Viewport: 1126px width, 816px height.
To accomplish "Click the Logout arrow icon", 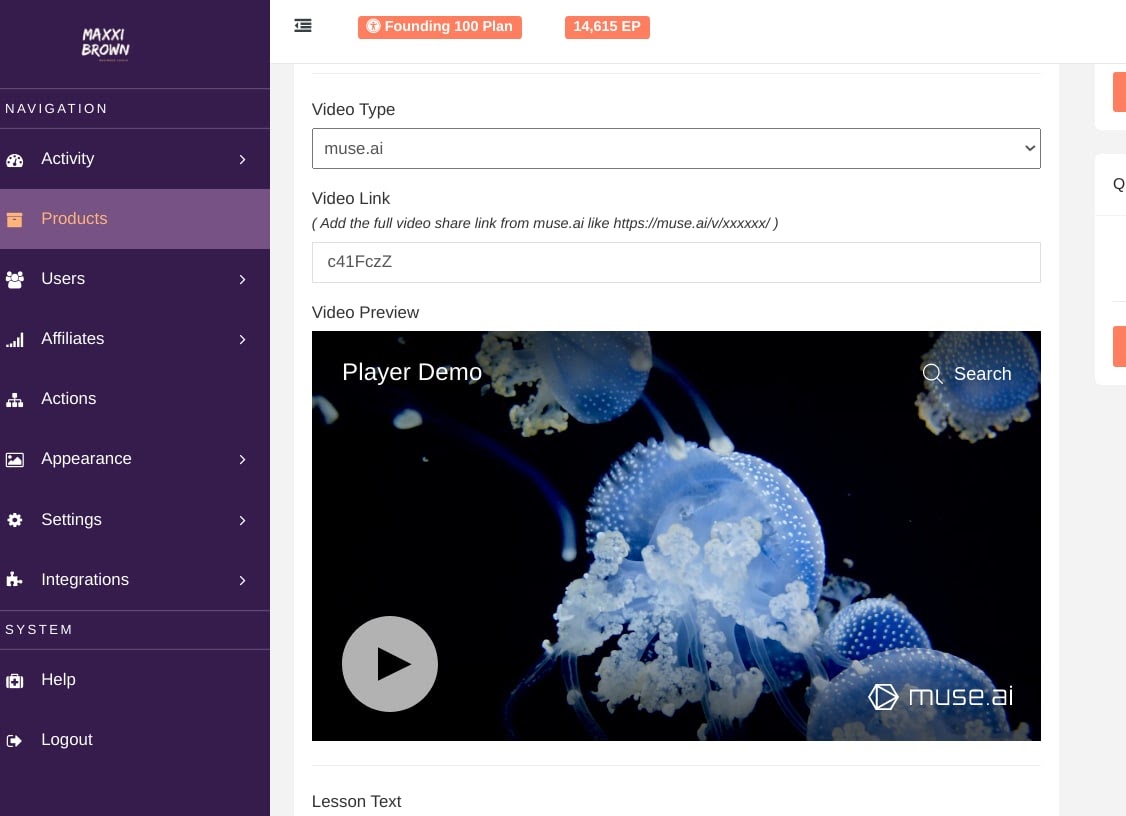I will coord(15,741).
